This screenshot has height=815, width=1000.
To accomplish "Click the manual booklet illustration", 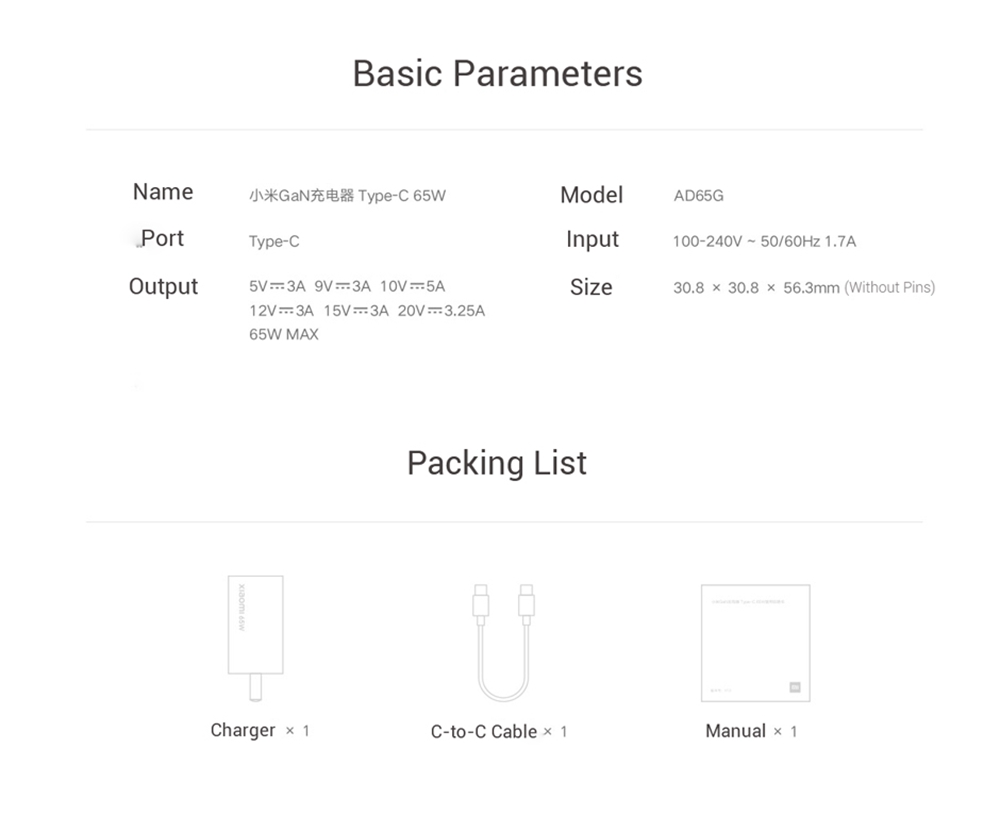I will (x=755, y=642).
